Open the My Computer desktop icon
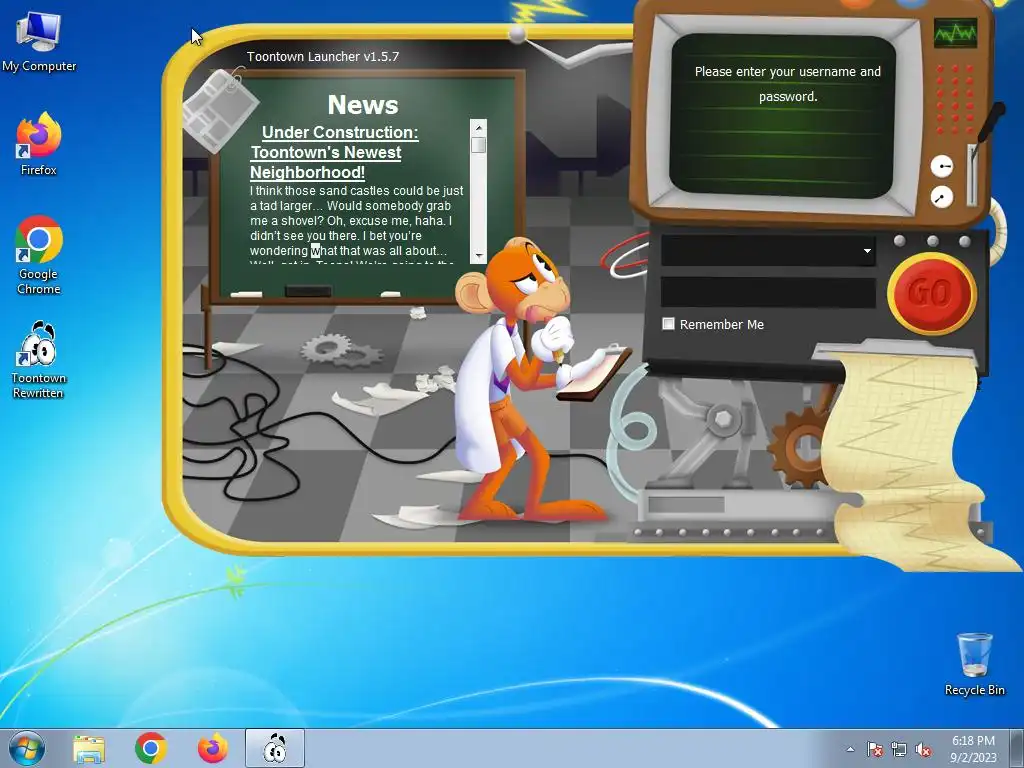Screen dimensions: 1024x768 [x=39, y=42]
